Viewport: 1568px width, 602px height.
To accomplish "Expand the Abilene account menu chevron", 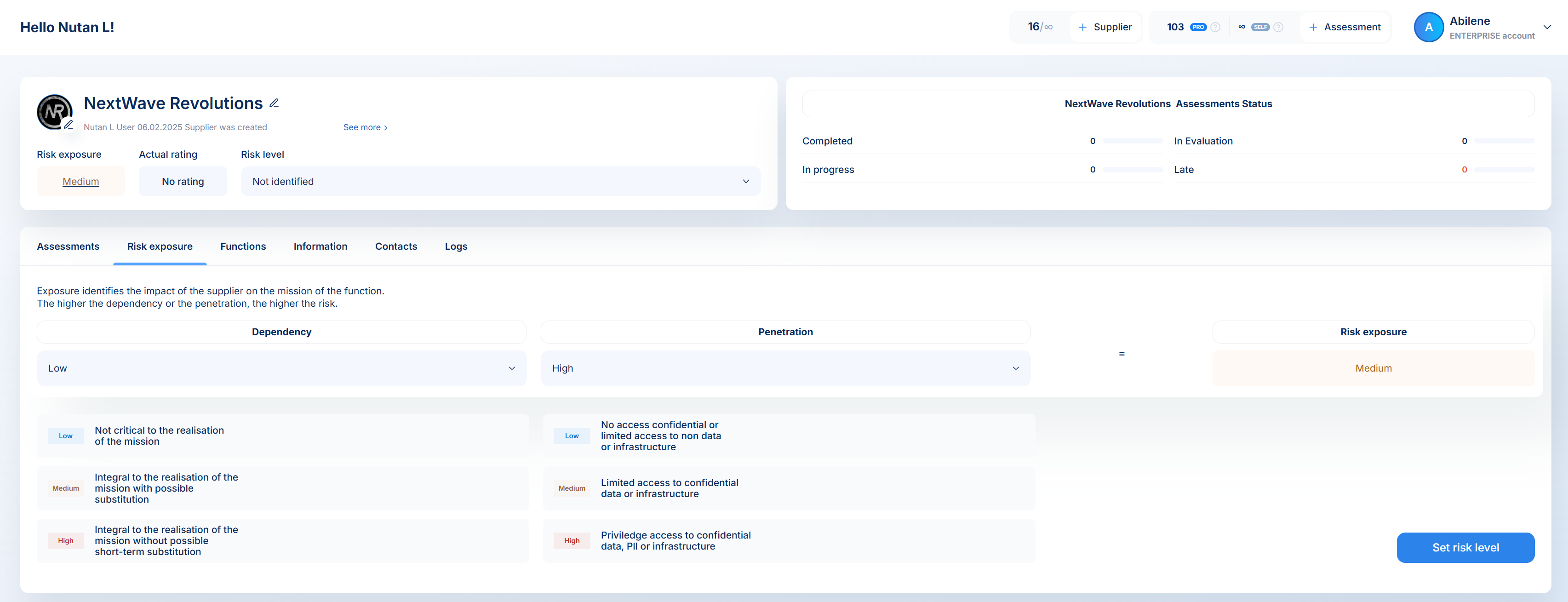I will click(1547, 27).
